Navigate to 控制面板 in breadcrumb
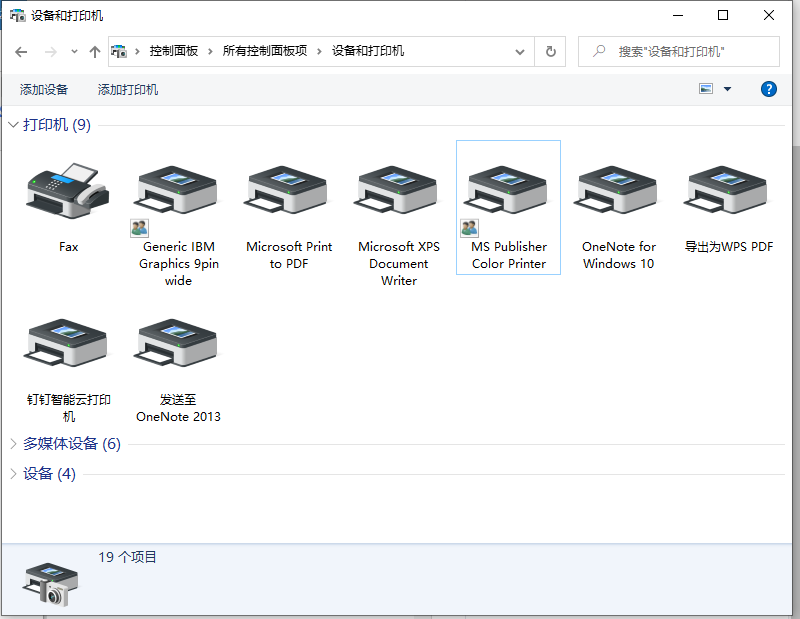The image size is (800, 619). point(173,51)
